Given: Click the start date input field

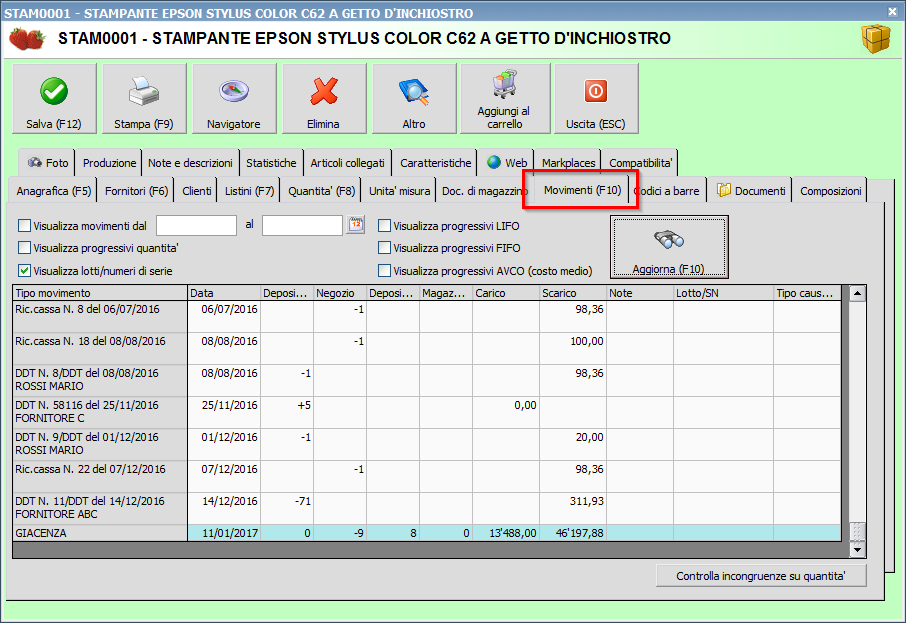Looking at the screenshot, I should click(x=196, y=225).
